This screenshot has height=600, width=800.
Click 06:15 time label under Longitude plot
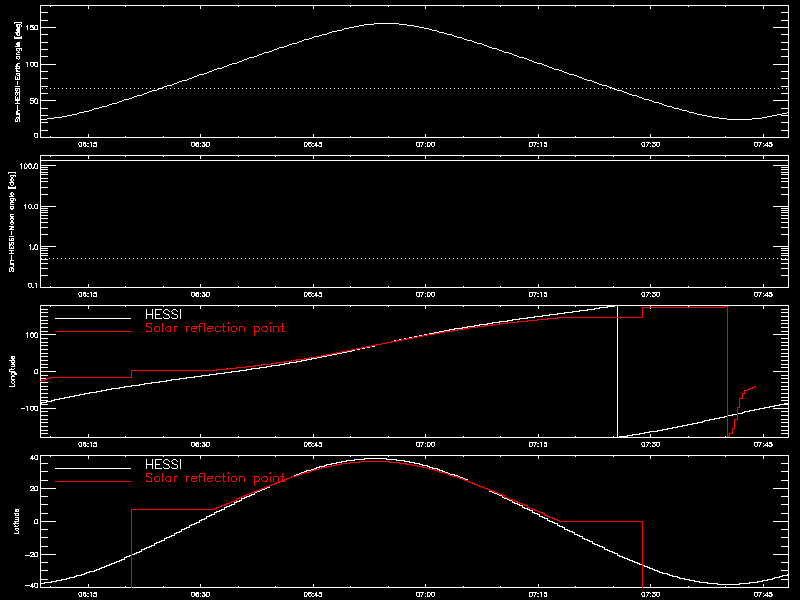pos(88,445)
